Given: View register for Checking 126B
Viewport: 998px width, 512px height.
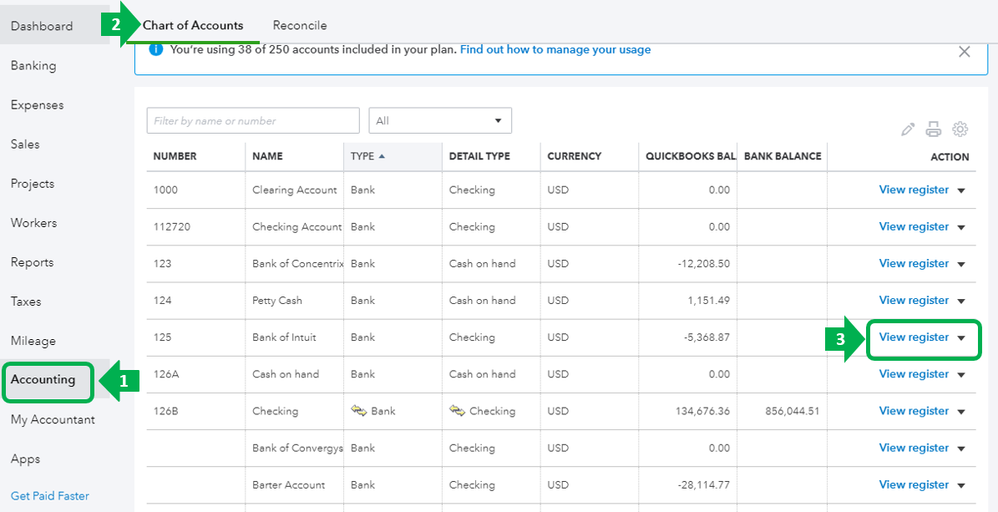Looking at the screenshot, I should click(913, 411).
